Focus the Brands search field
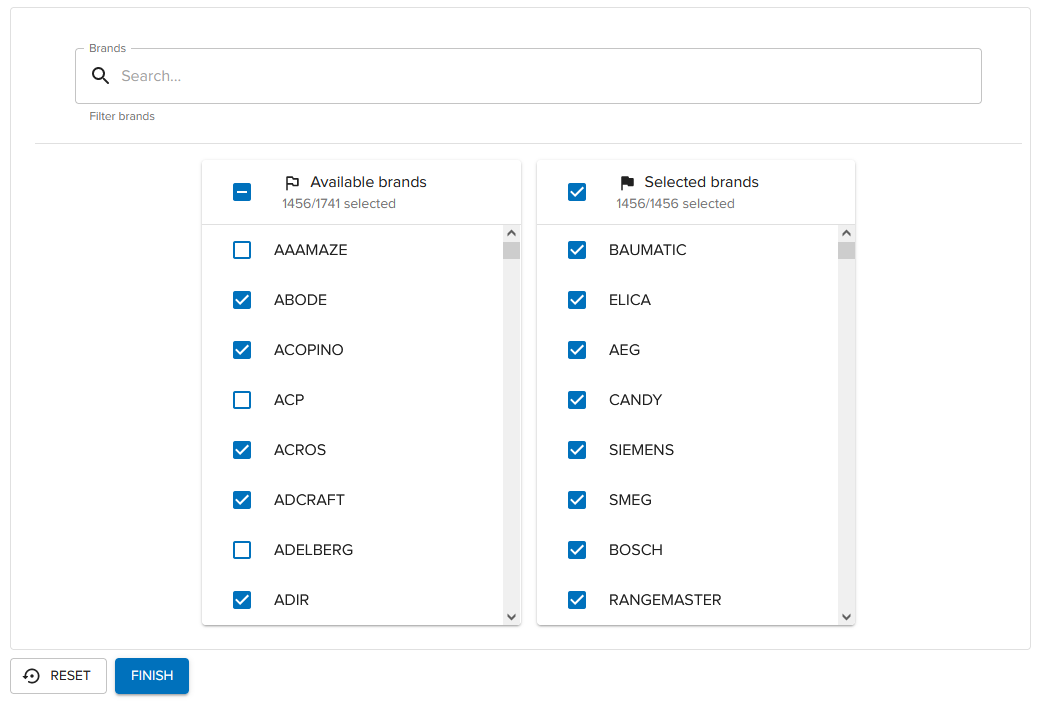This screenshot has height=703, width=1040. pyautogui.click(x=528, y=76)
